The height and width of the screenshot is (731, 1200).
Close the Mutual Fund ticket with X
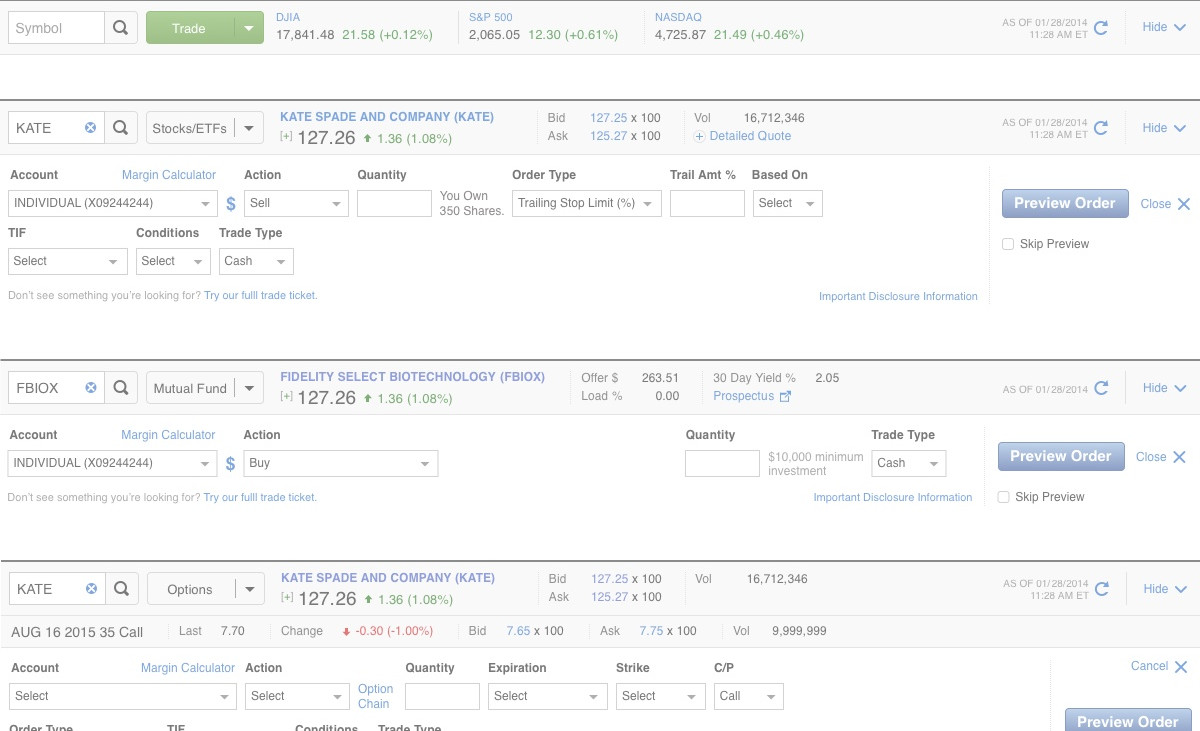coord(1179,457)
